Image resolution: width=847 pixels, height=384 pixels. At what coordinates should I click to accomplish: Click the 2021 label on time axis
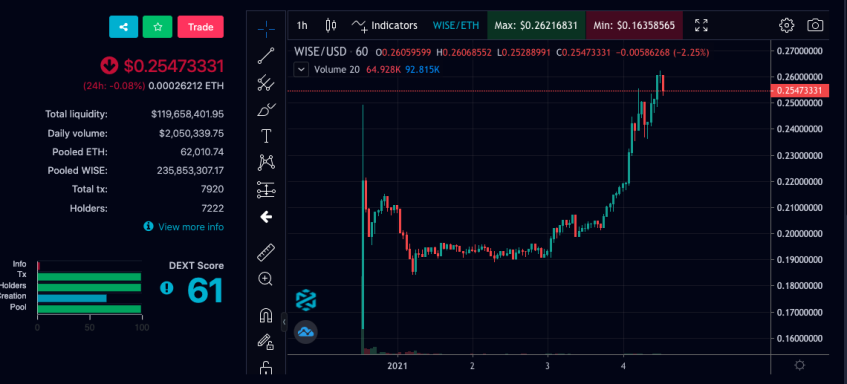pos(399,365)
